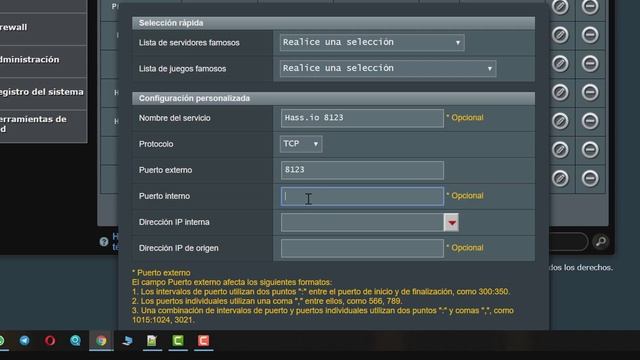Switch to Chrome in the taskbar
The image size is (640, 360).
(101, 340)
